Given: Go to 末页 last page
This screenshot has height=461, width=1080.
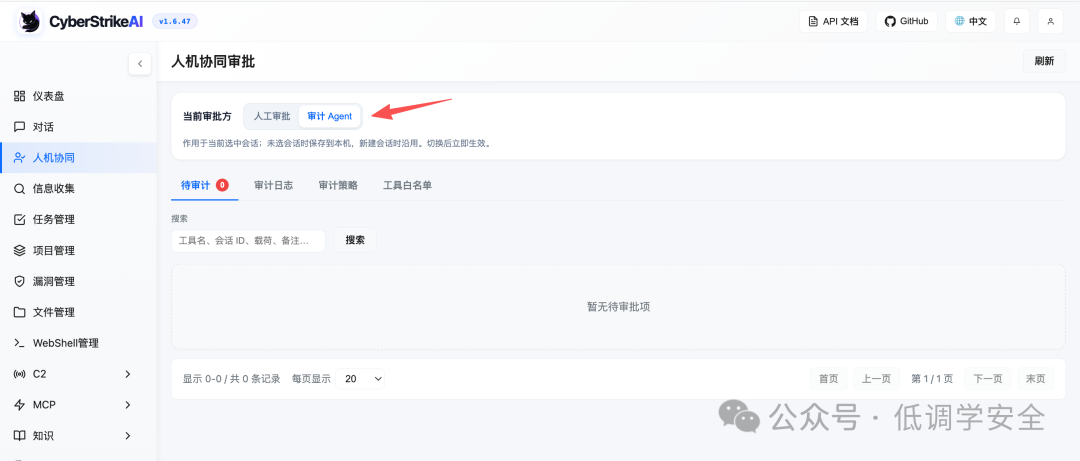Looking at the screenshot, I should pyautogui.click(x=1035, y=378).
